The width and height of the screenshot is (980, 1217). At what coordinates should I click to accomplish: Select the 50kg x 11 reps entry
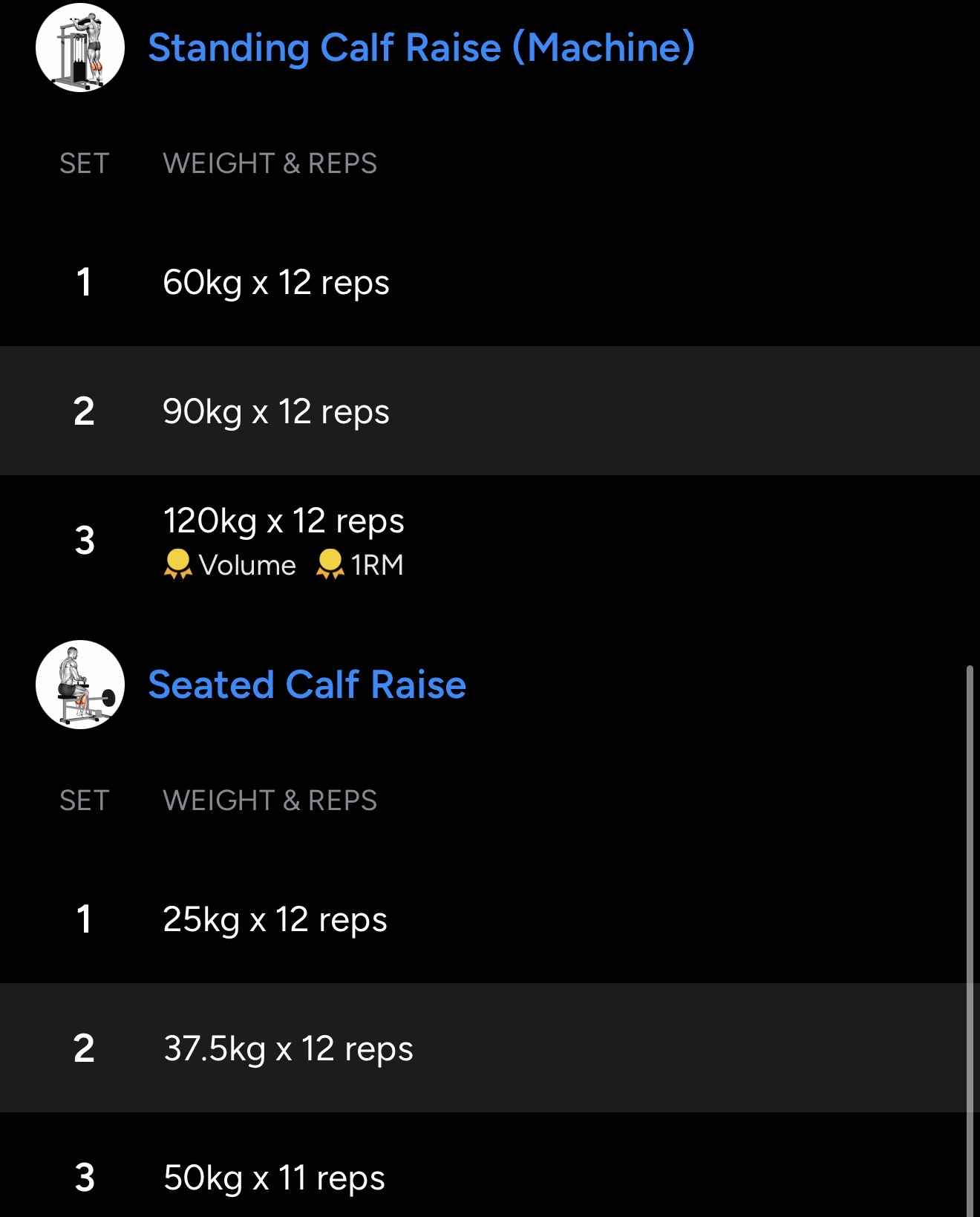274,1178
